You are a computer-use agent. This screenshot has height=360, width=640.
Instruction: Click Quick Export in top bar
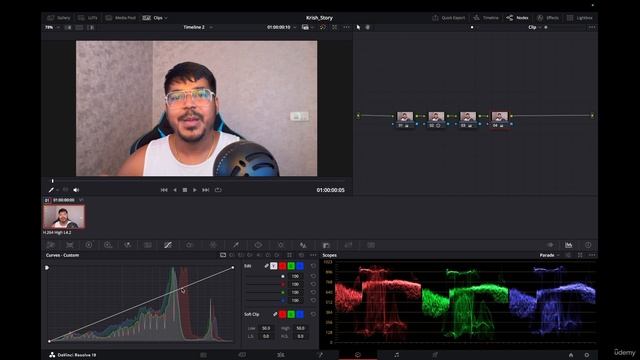coord(449,18)
